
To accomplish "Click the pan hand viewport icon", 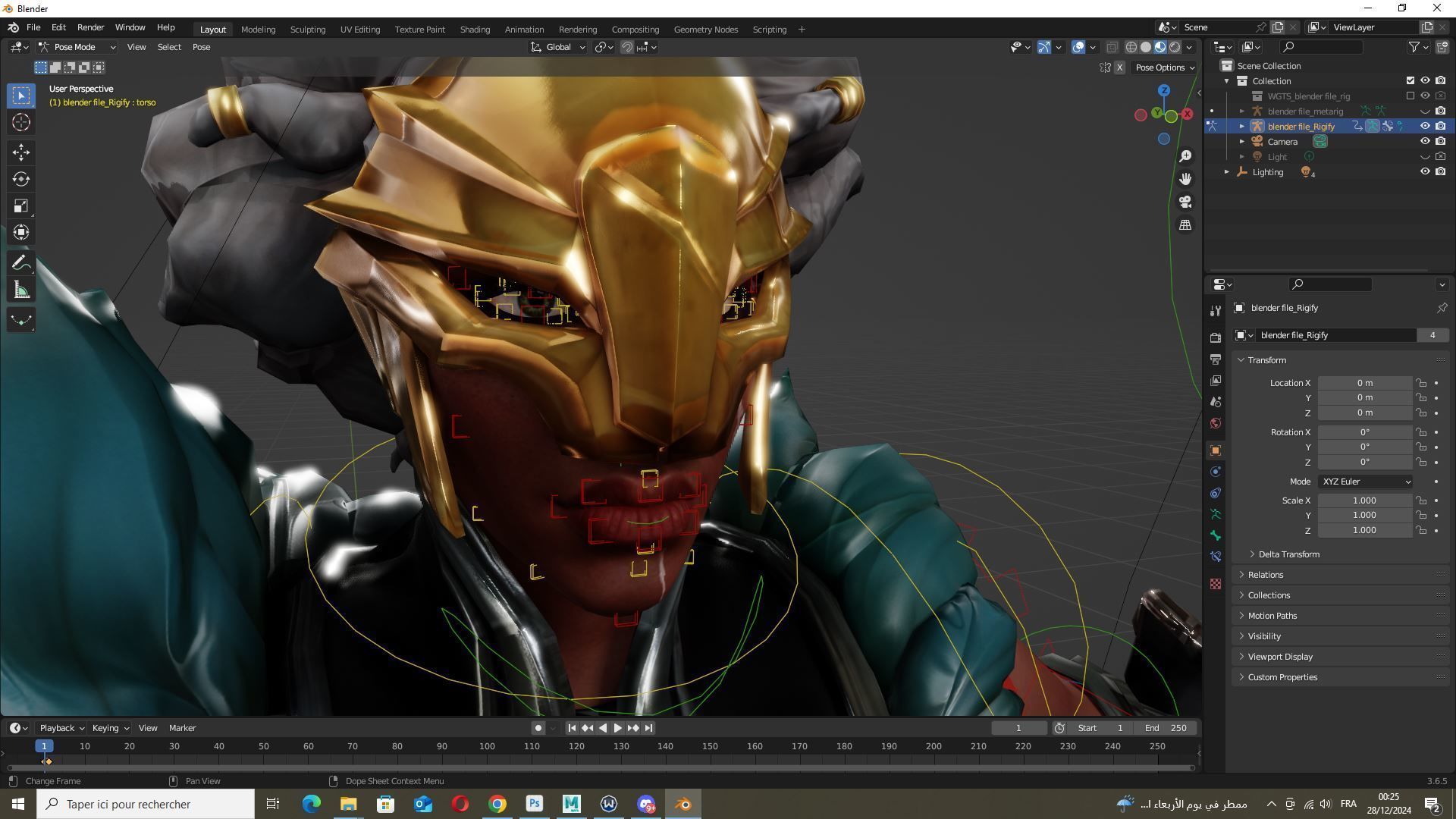I will 1185,179.
